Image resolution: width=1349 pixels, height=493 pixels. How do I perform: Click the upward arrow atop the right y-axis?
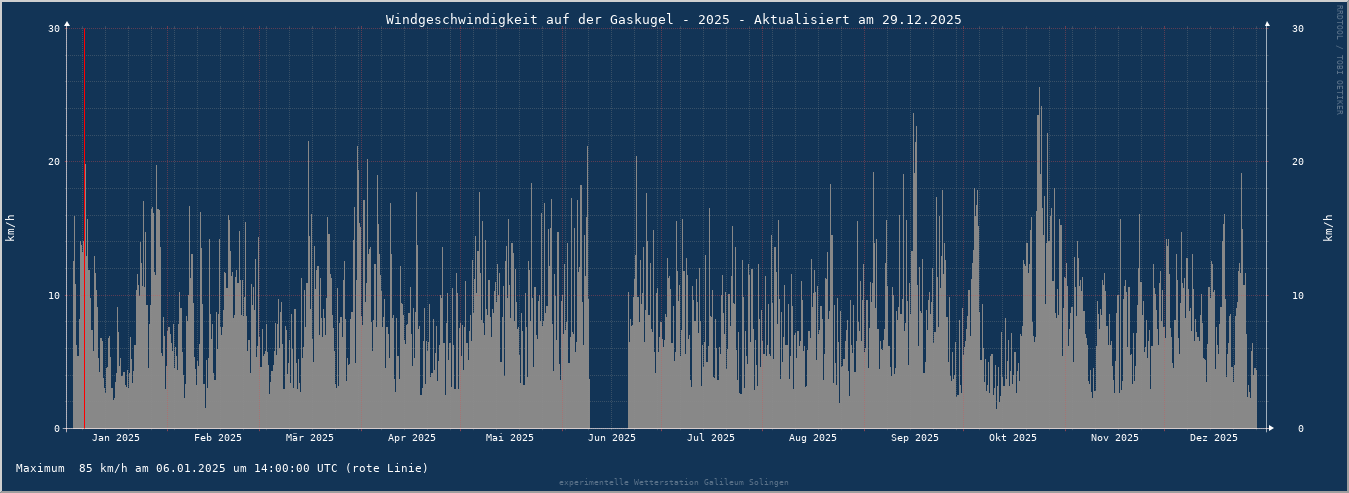pos(1267,23)
